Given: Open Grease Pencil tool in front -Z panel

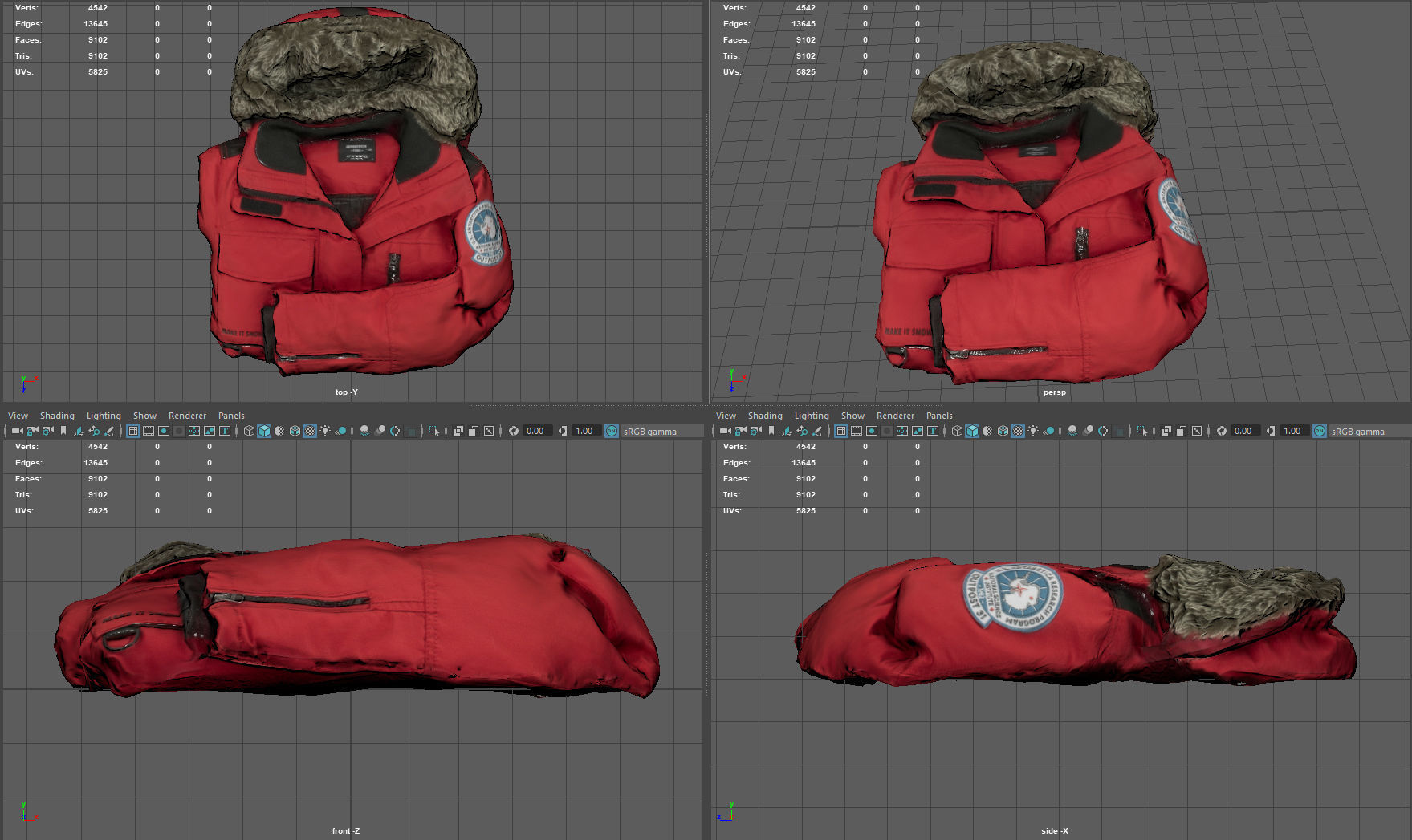Looking at the screenshot, I should pos(109,431).
